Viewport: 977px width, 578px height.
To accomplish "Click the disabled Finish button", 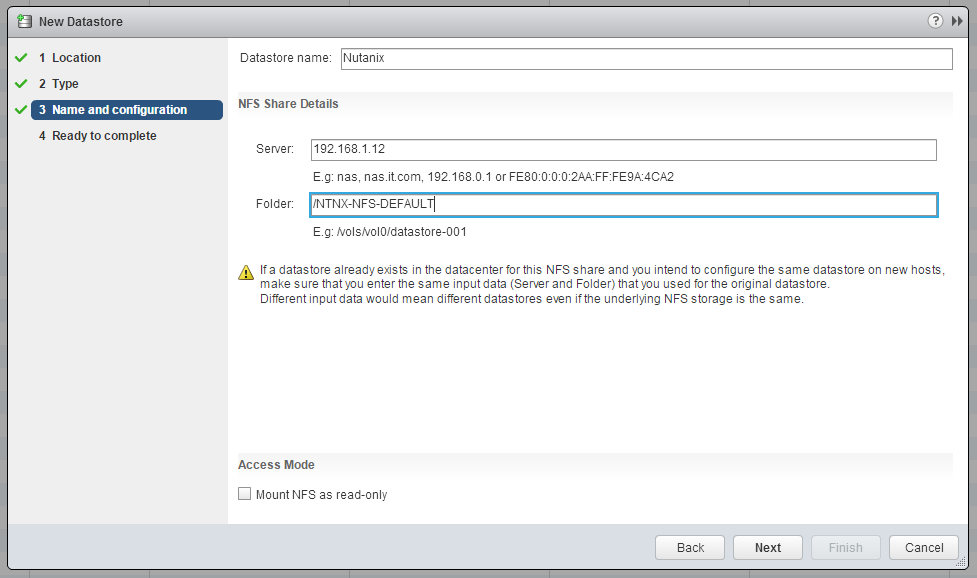I will pyautogui.click(x=845, y=547).
